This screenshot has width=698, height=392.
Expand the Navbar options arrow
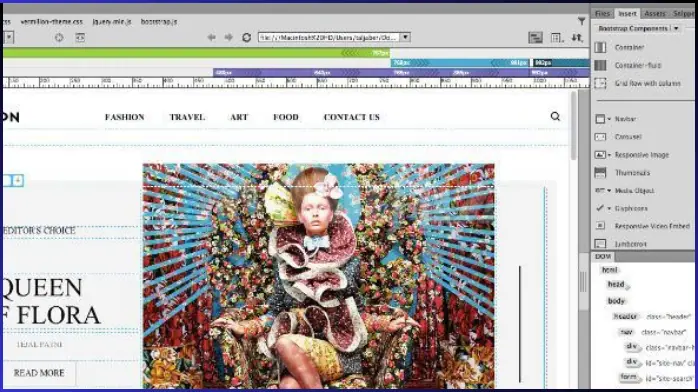tap(609, 119)
